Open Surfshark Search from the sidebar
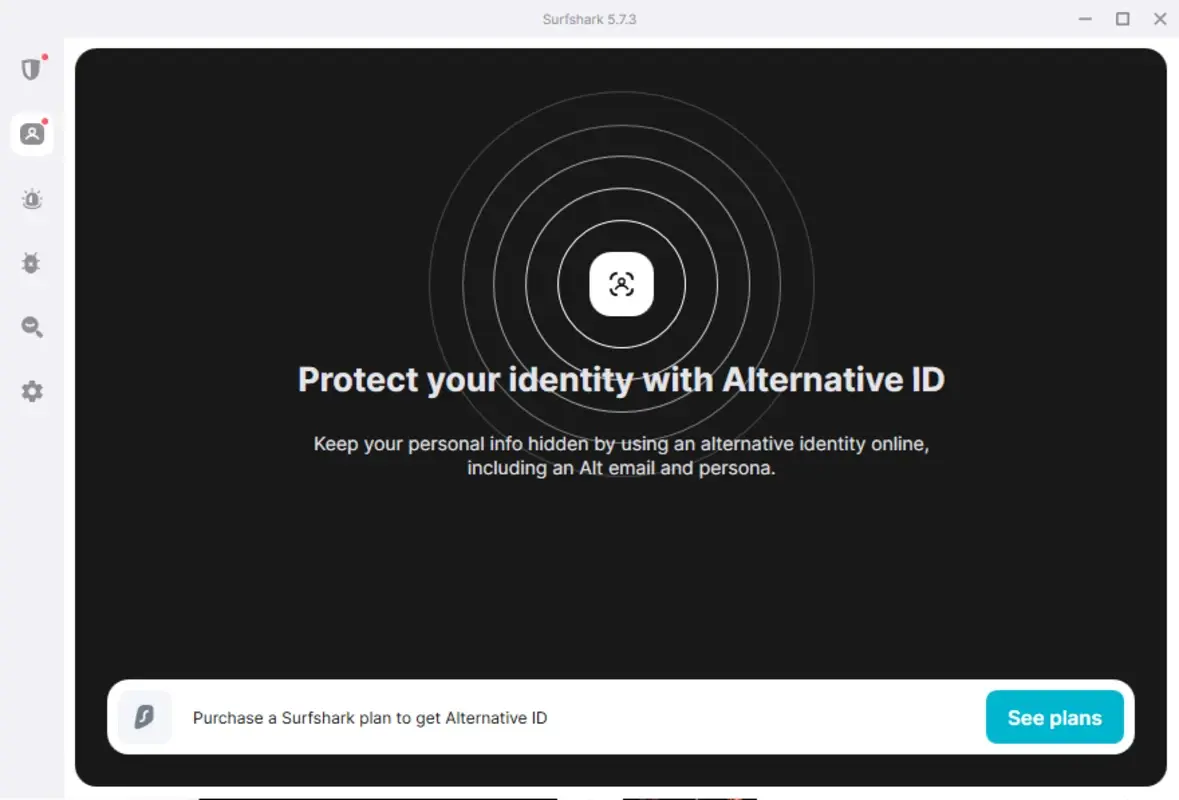Screen dimensions: 1179x800 [x=31, y=327]
